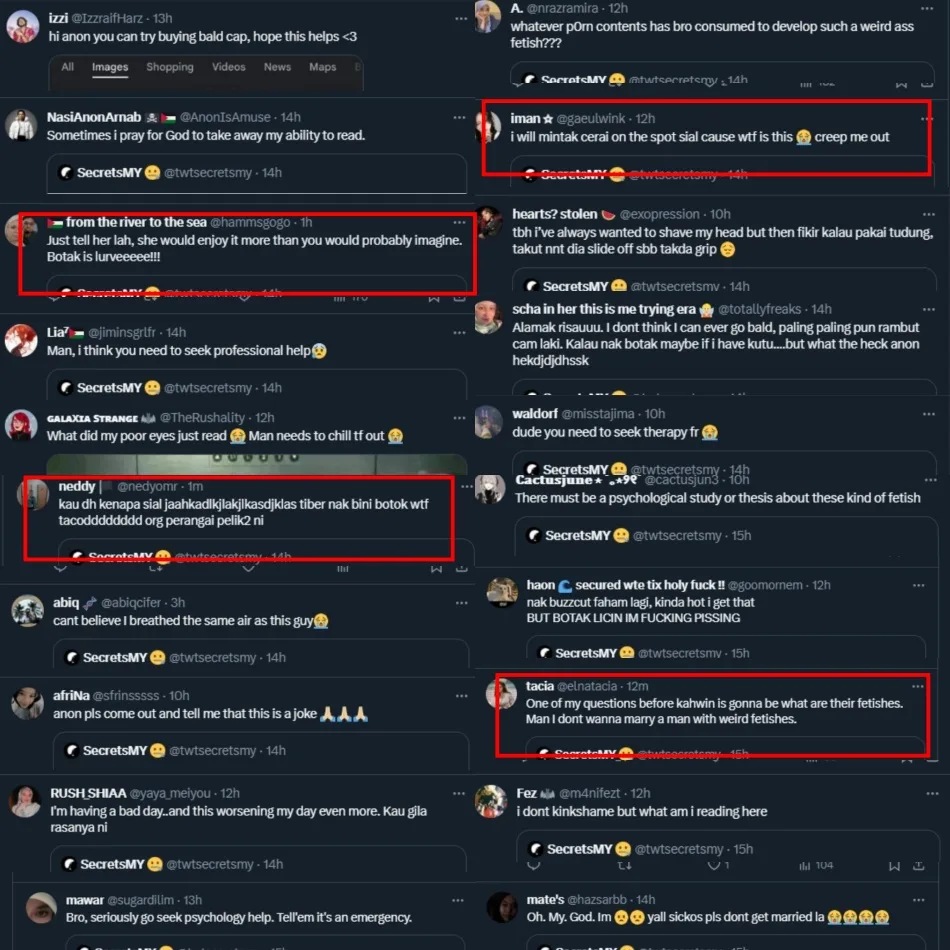Open the quoted SecretsMY post under Cactusjune
Image resolution: width=950 pixels, height=950 pixels.
[726, 536]
